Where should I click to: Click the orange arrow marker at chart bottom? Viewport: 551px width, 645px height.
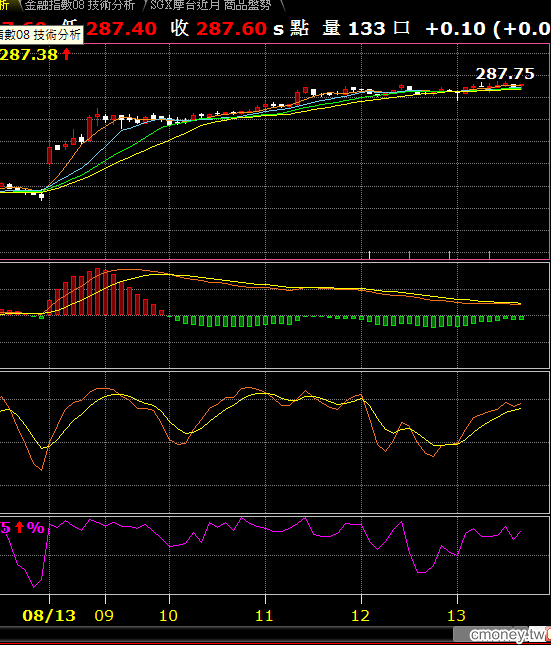click(489, 255)
